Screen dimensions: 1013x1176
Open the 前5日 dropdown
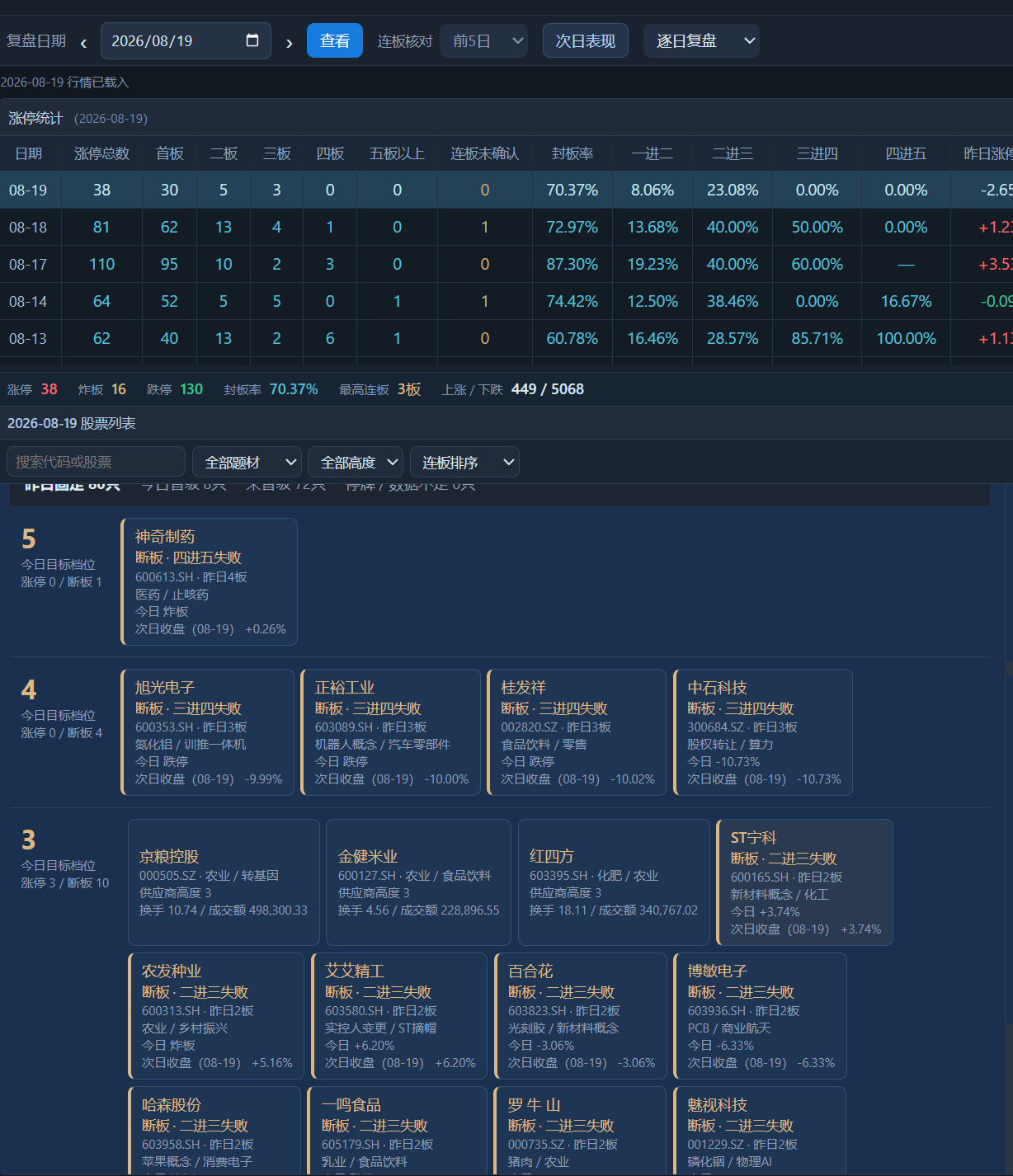click(x=484, y=40)
